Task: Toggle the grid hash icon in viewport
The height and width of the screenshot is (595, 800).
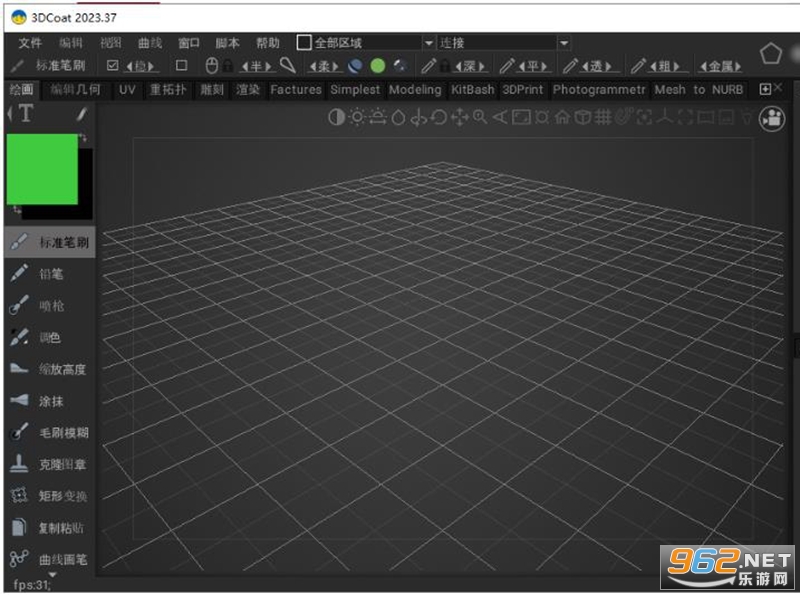Action: (x=603, y=117)
